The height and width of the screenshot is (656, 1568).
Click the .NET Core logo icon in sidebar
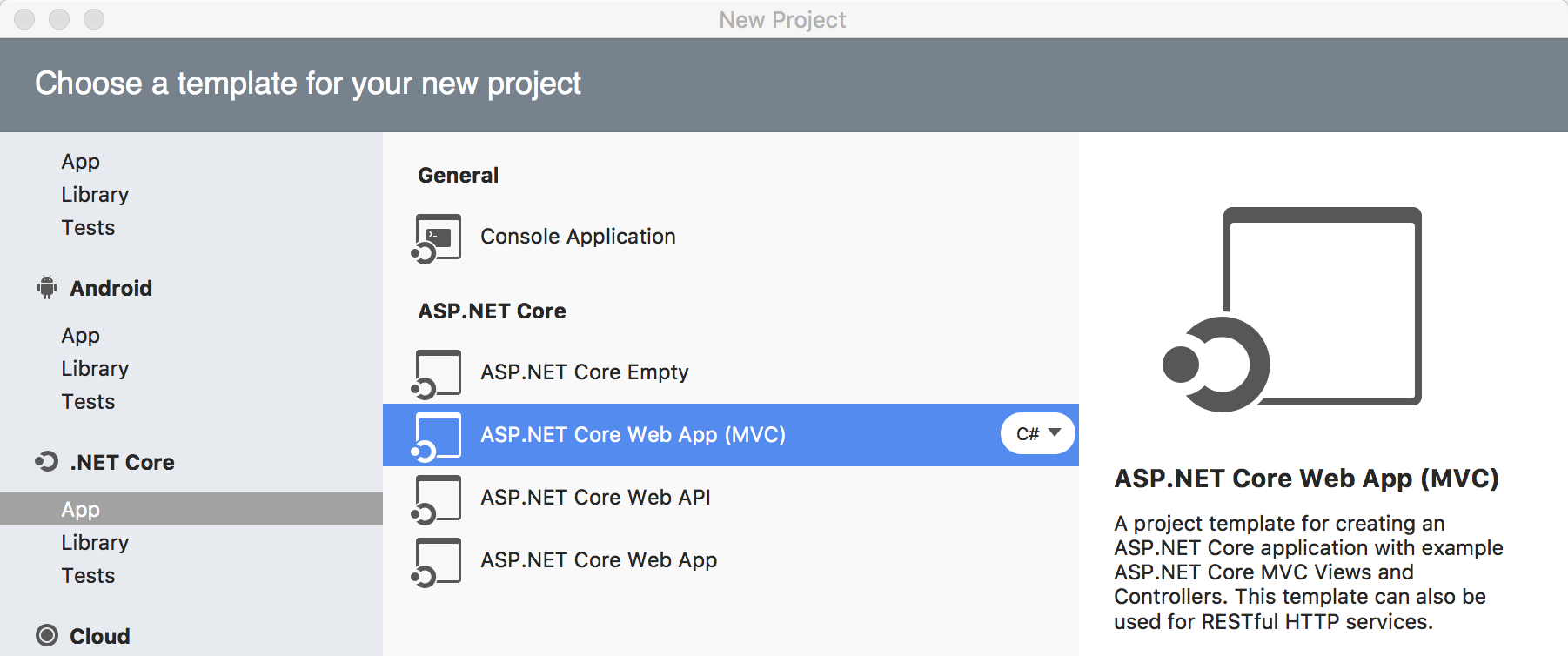point(47,462)
